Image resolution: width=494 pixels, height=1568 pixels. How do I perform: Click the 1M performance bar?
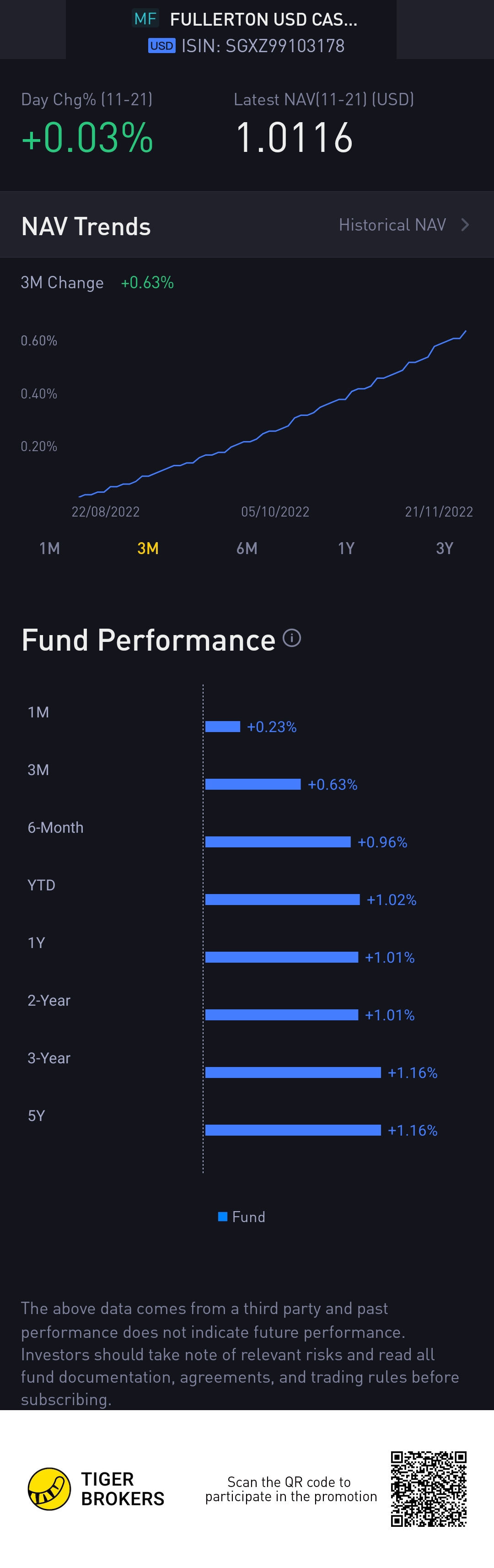[223, 726]
